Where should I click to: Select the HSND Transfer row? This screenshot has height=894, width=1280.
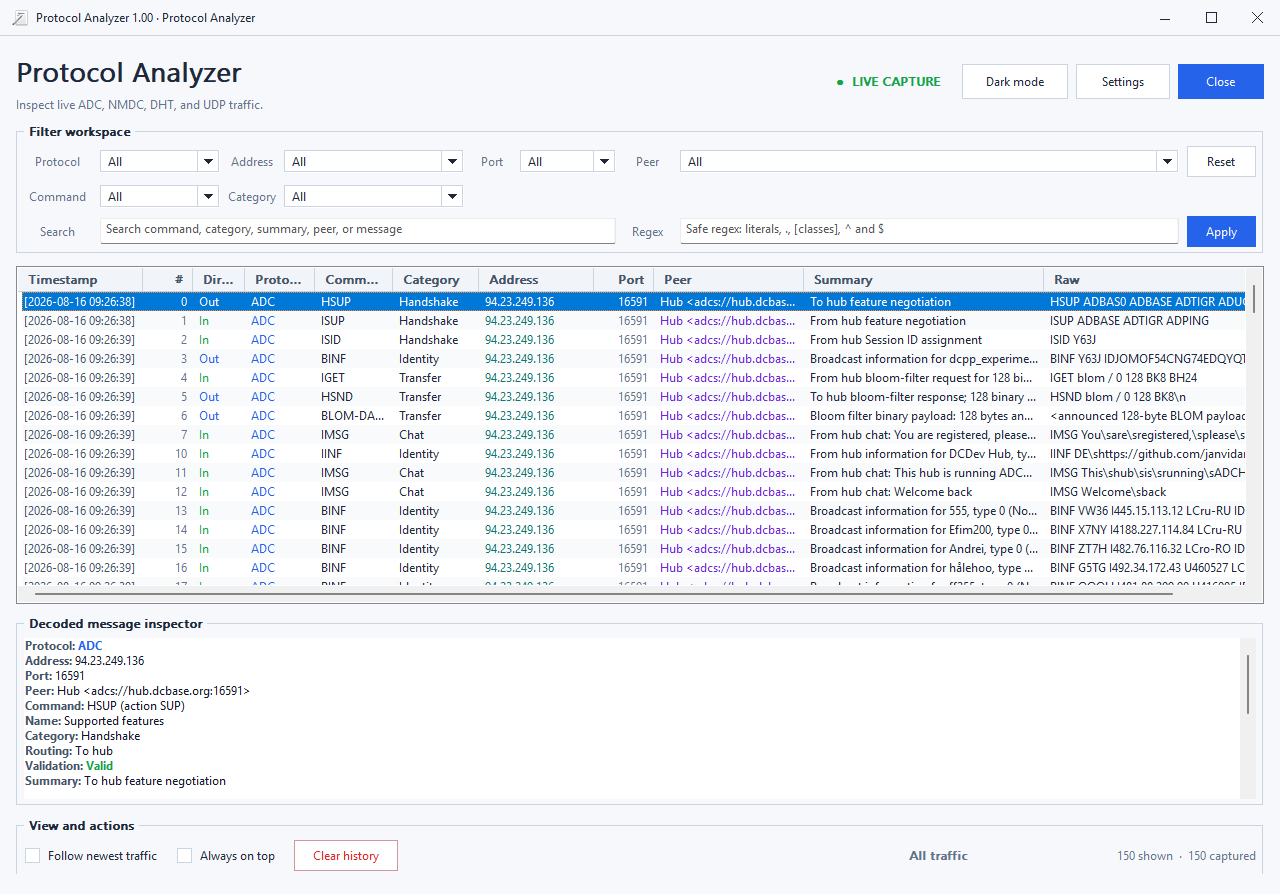632,397
